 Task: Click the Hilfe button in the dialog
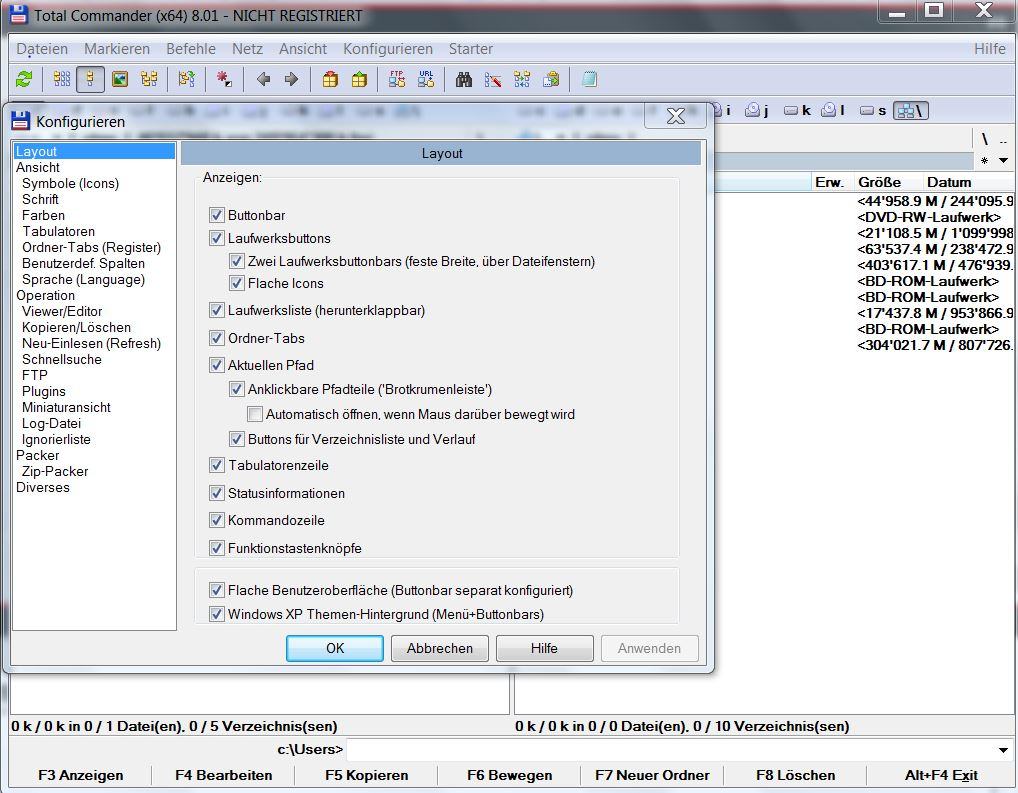coord(544,648)
